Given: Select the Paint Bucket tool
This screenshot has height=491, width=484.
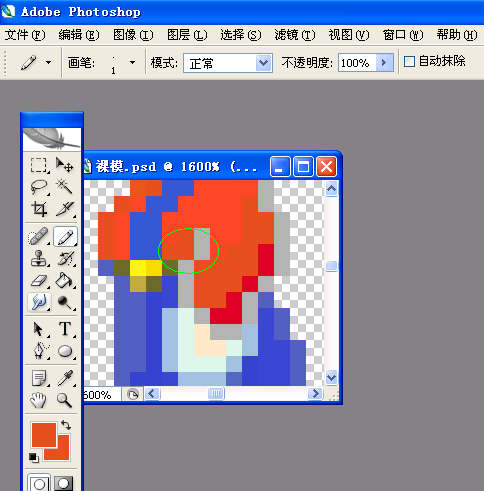Looking at the screenshot, I should tap(65, 281).
